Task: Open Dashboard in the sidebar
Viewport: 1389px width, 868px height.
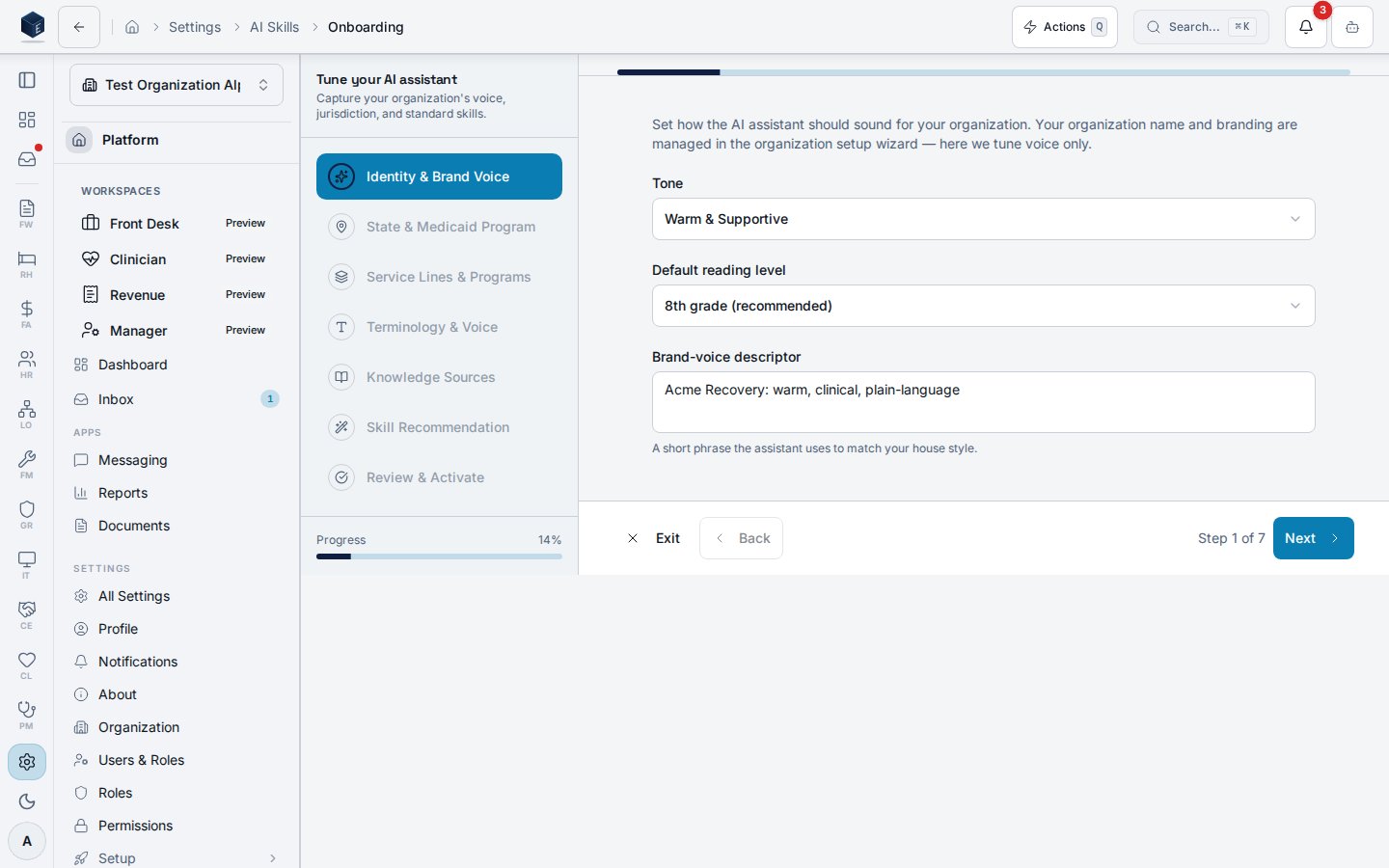Action: coord(177,365)
